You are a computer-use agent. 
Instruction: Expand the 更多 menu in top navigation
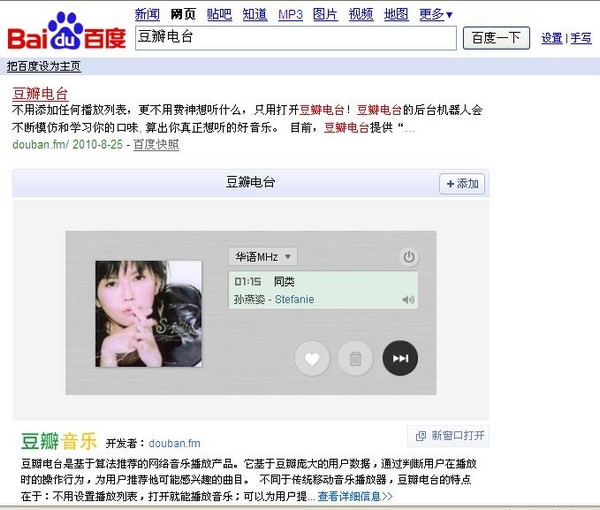pos(436,15)
